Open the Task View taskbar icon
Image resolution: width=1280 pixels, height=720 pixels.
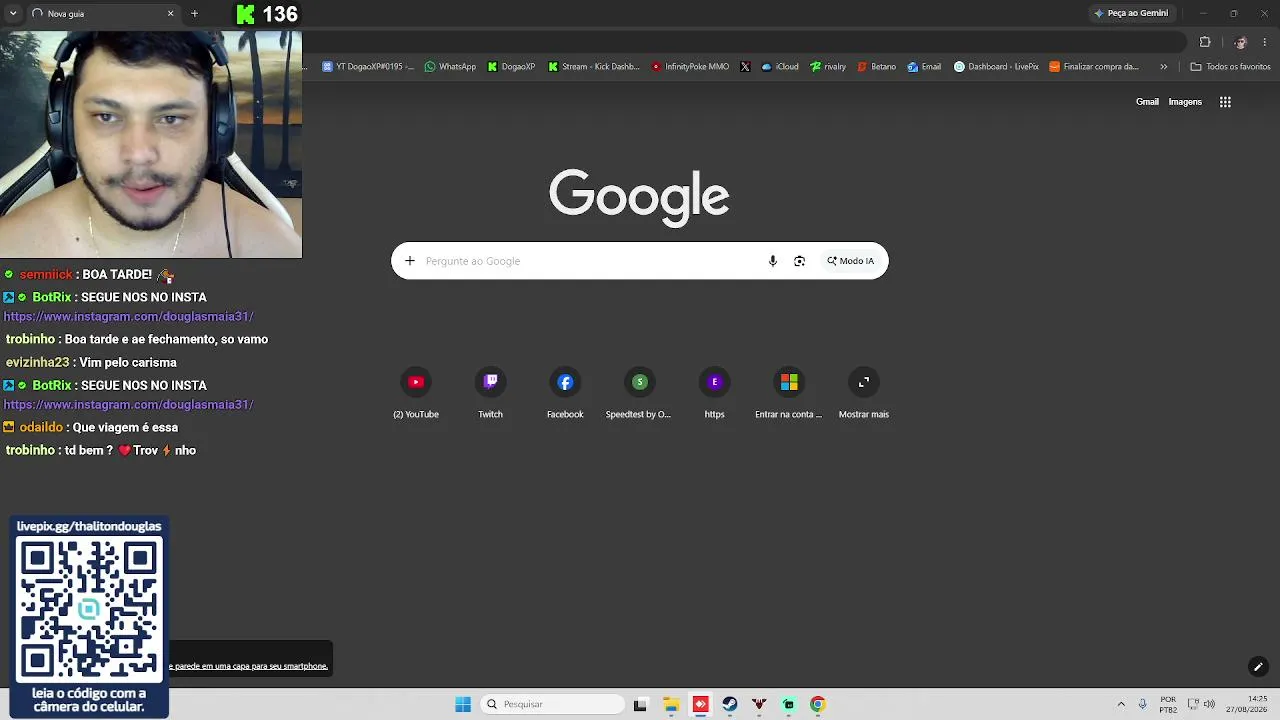tap(641, 704)
